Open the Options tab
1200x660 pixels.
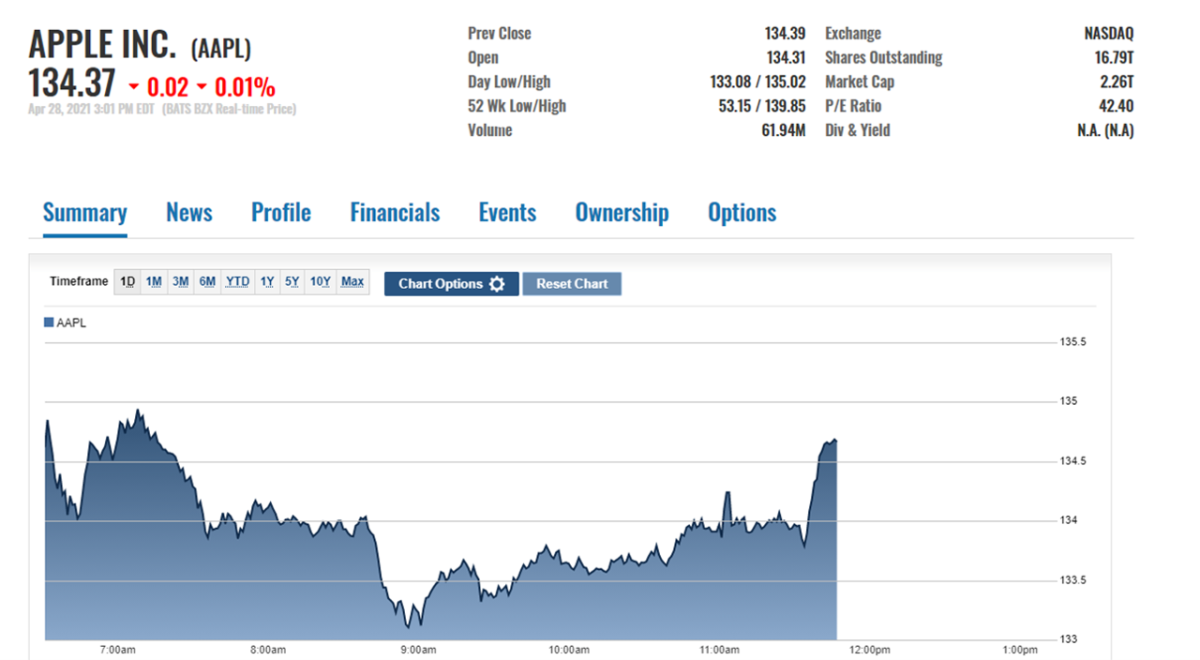pos(742,213)
